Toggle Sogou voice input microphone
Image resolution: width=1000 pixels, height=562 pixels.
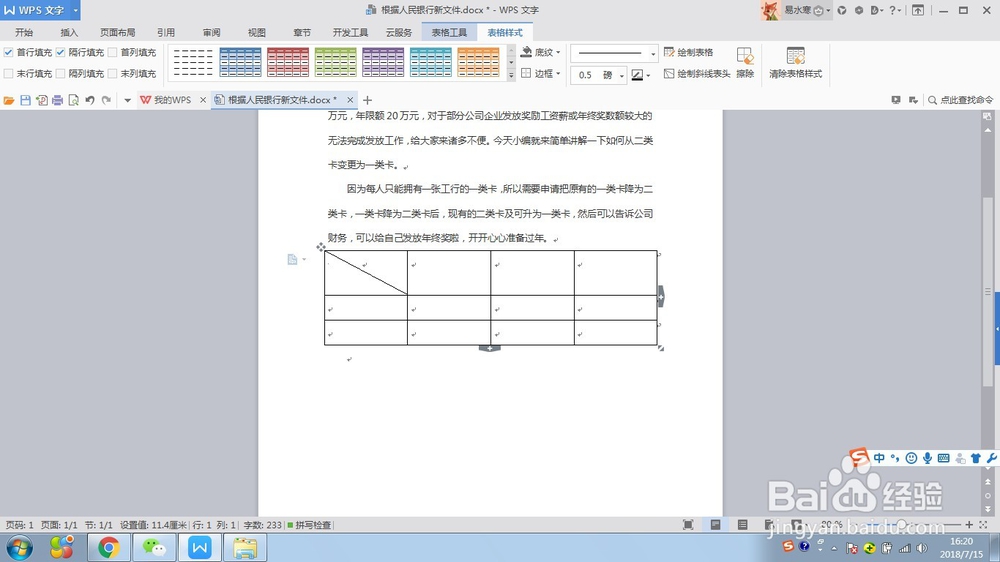(927, 458)
